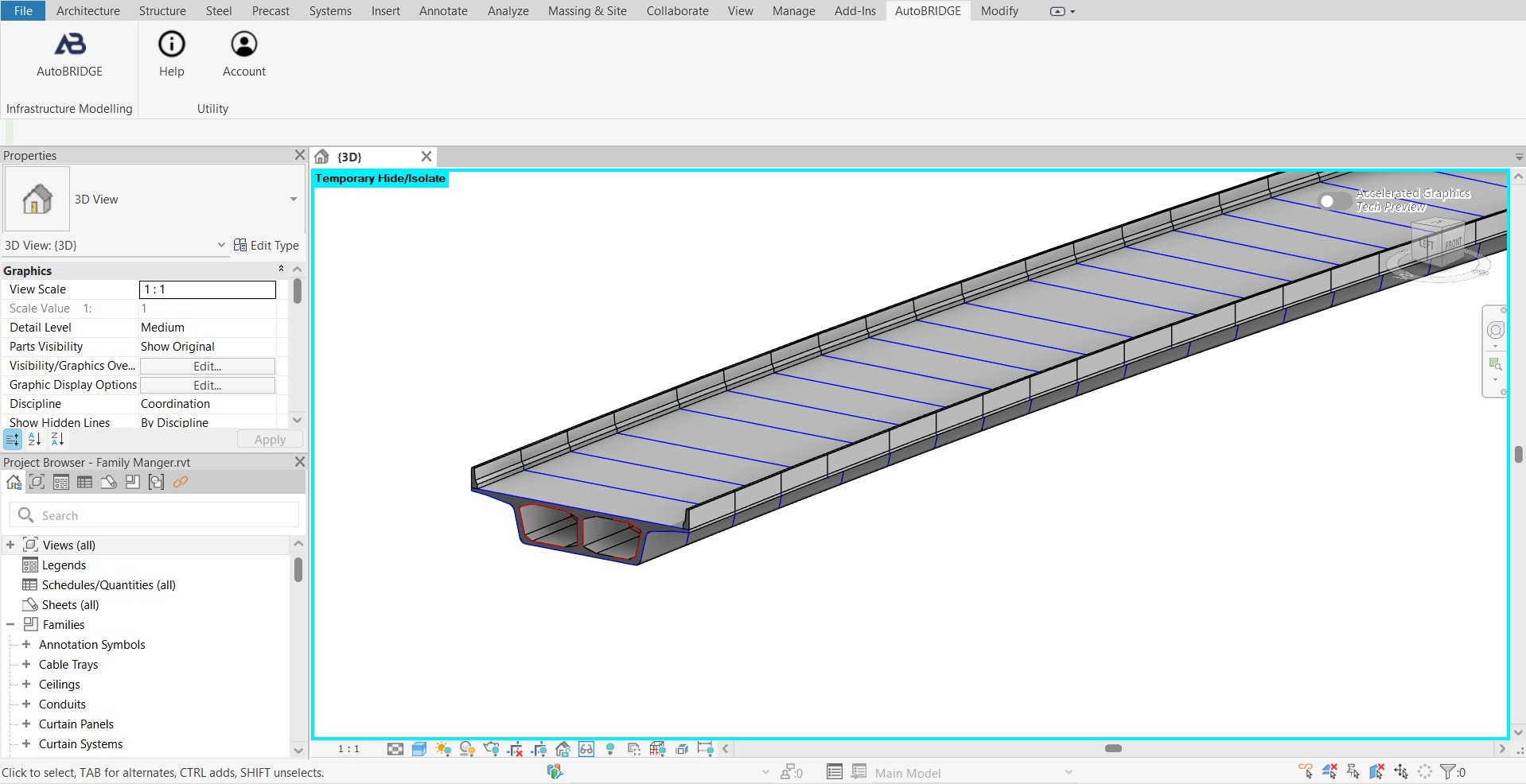This screenshot has width=1526, height=784.
Task: Click the Visual Style cube icon
Action: (x=419, y=749)
